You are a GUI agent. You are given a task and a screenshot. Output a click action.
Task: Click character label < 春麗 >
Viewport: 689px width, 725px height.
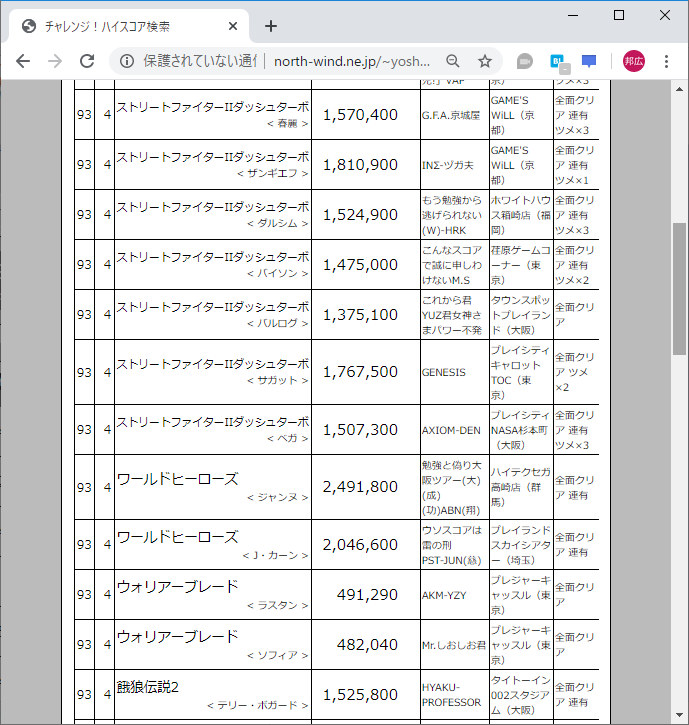click(x=288, y=123)
